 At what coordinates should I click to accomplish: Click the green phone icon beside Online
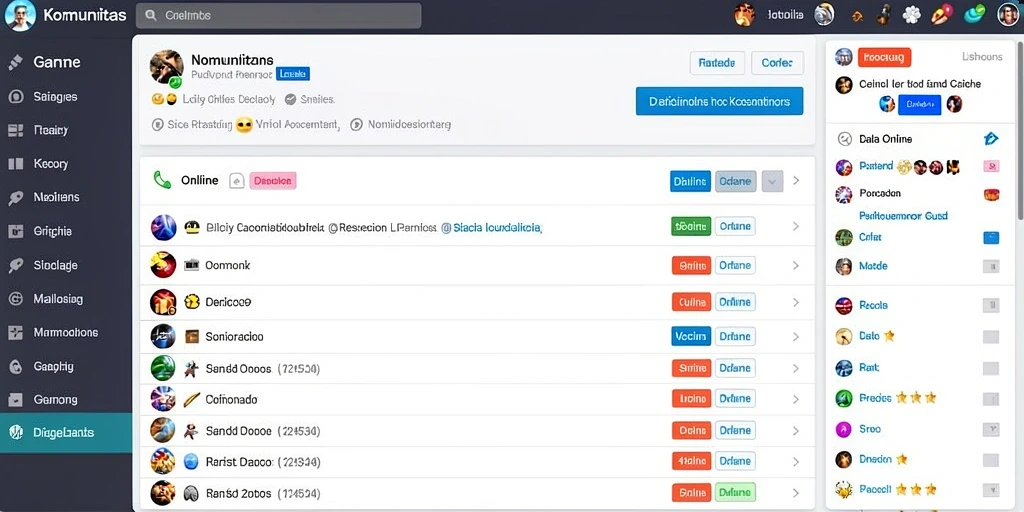[x=161, y=180]
